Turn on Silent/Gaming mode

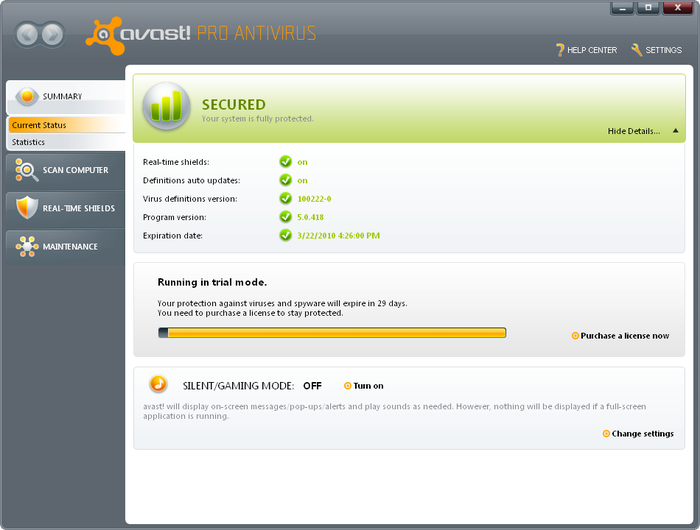(x=368, y=386)
